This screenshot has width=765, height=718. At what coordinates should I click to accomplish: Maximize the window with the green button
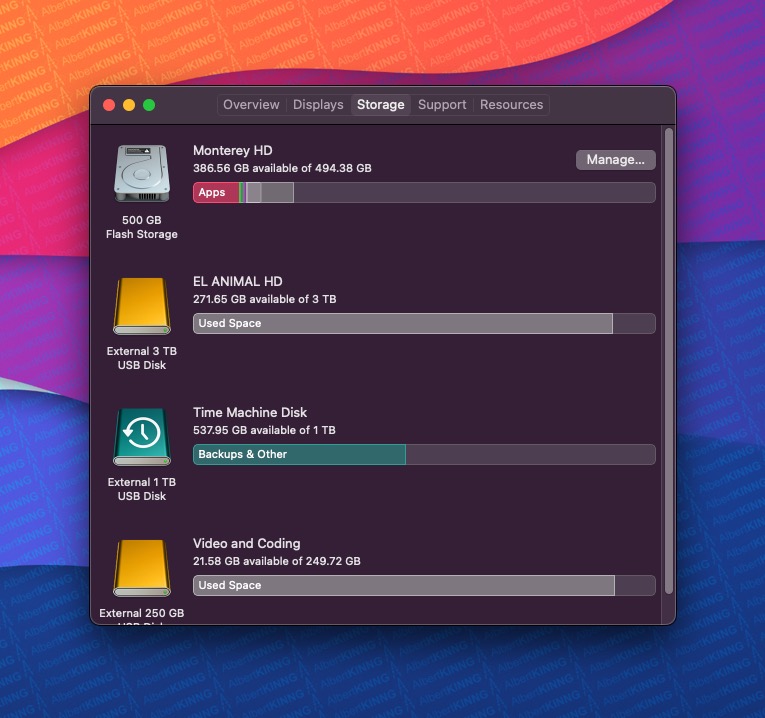(x=149, y=105)
